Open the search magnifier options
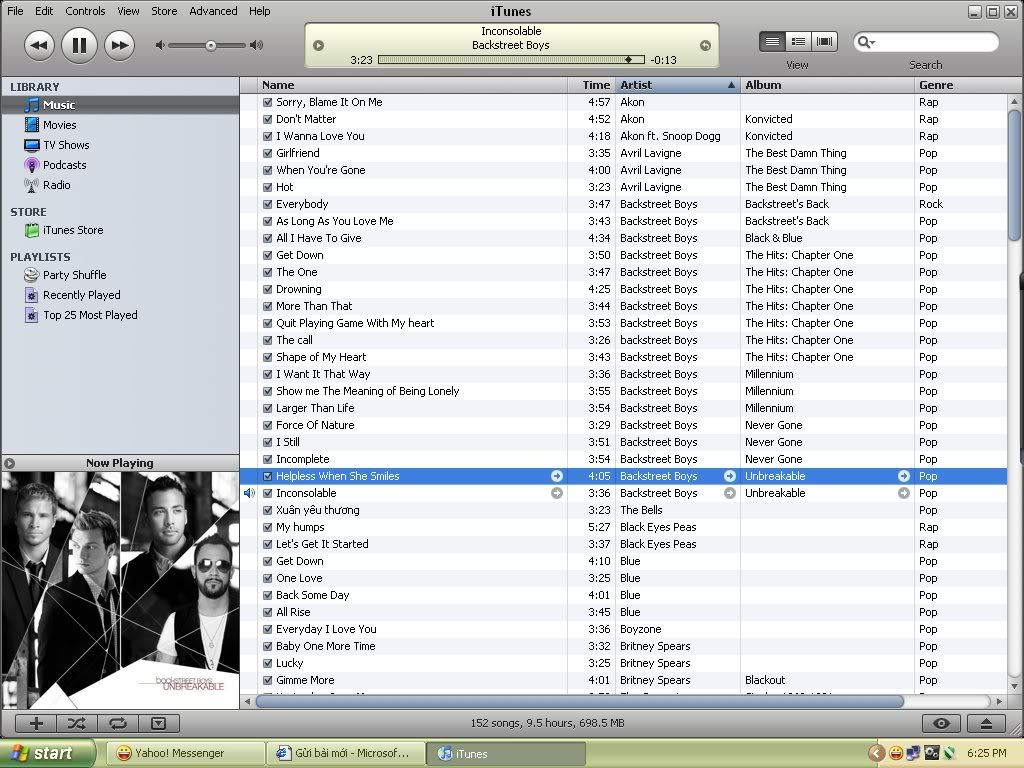The image size is (1024, 768). [x=866, y=42]
